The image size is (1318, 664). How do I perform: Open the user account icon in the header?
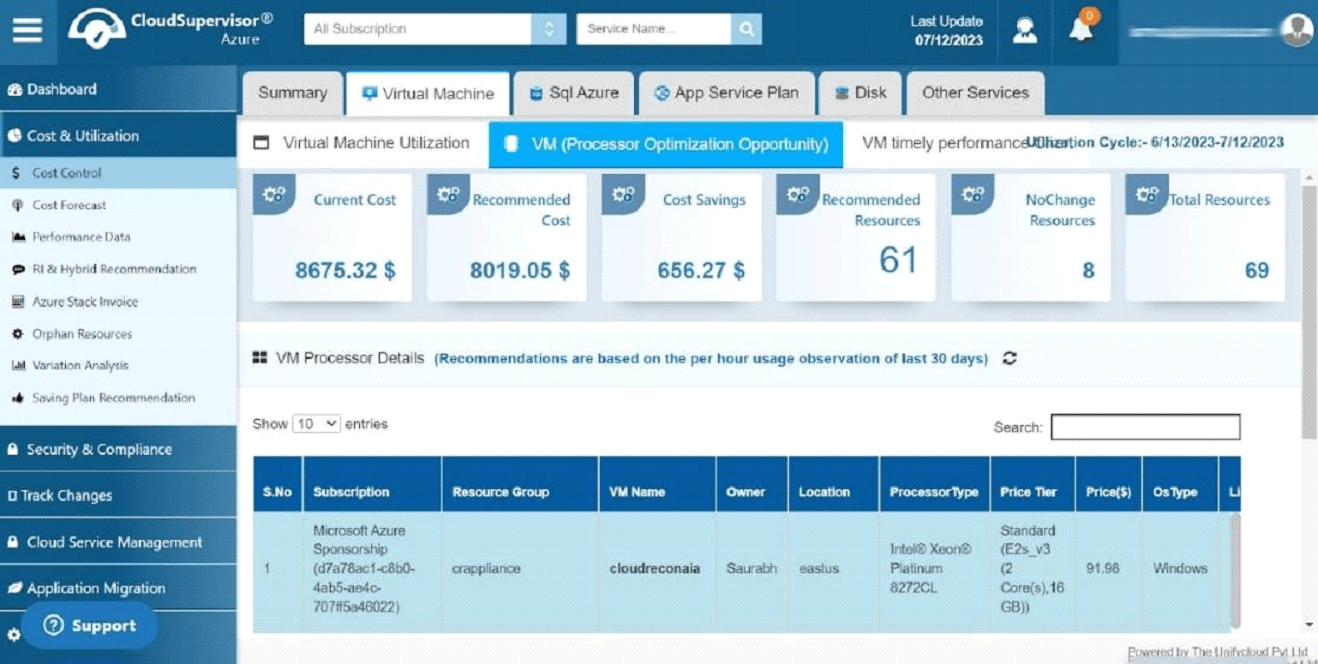[x=1025, y=30]
